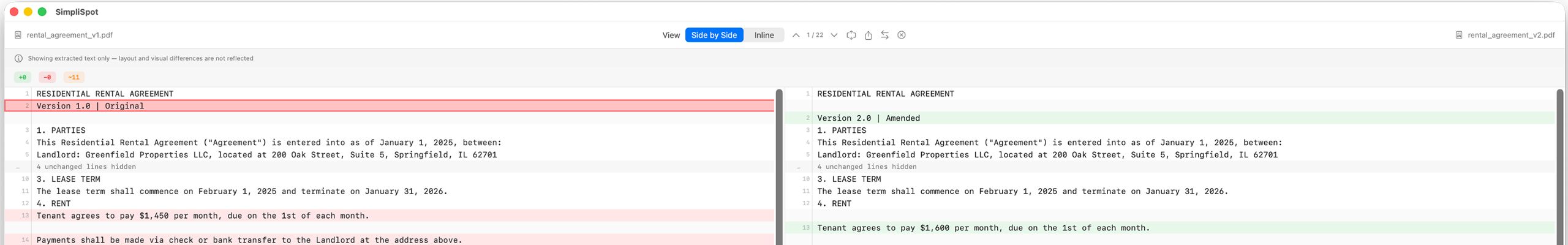
Task: Click the file icon beside rental_agreement_v2.pdf
Action: pyautogui.click(x=1459, y=36)
